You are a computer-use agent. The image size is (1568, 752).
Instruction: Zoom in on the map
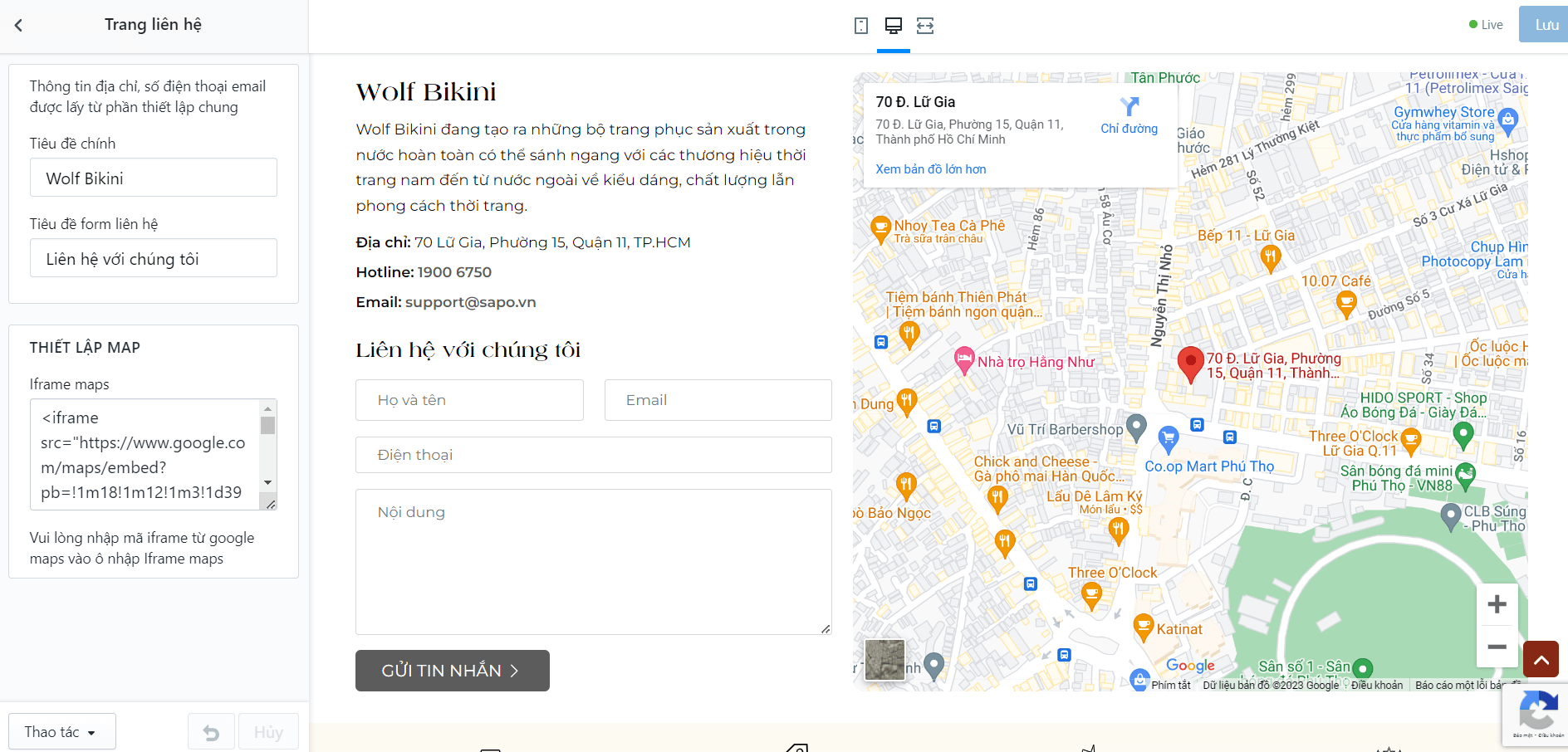click(x=1497, y=604)
